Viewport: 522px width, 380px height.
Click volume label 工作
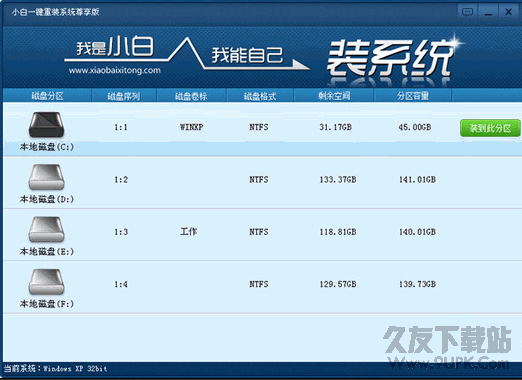pos(189,231)
